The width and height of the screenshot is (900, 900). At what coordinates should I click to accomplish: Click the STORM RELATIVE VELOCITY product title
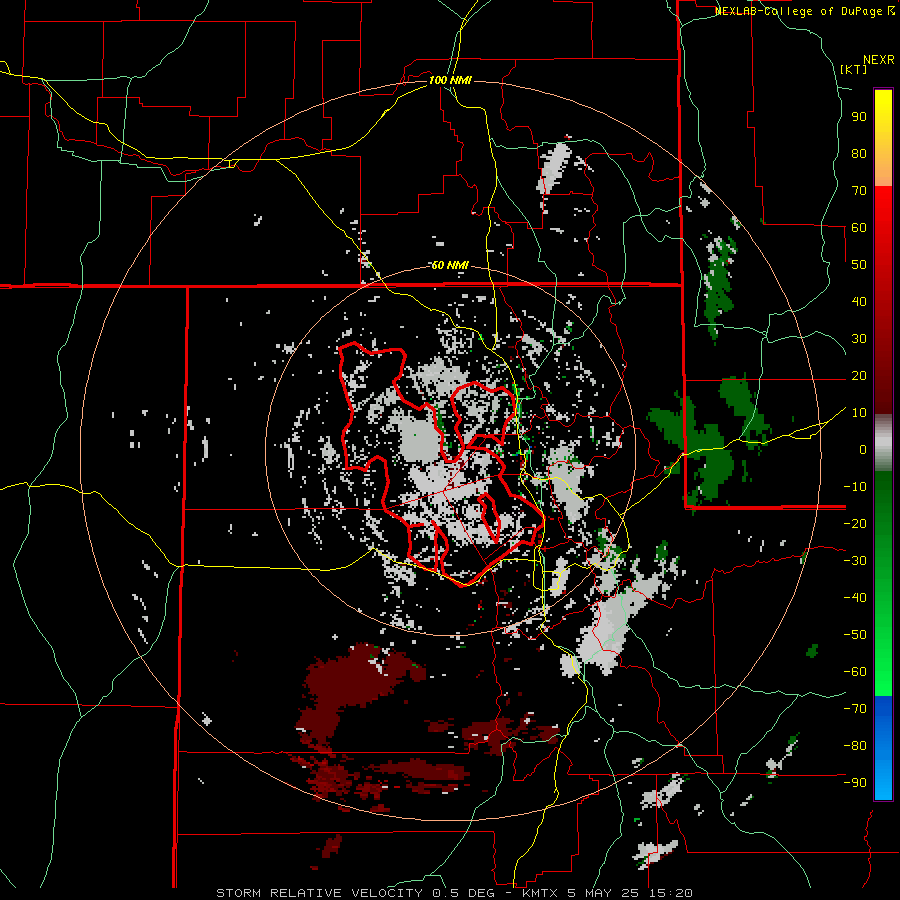click(319, 893)
